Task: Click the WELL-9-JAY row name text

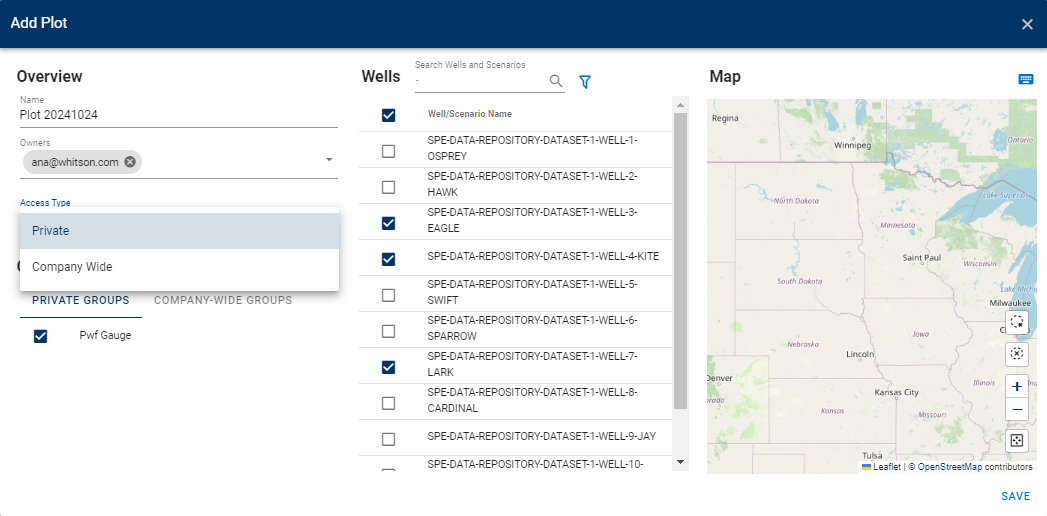Action: tap(542, 437)
